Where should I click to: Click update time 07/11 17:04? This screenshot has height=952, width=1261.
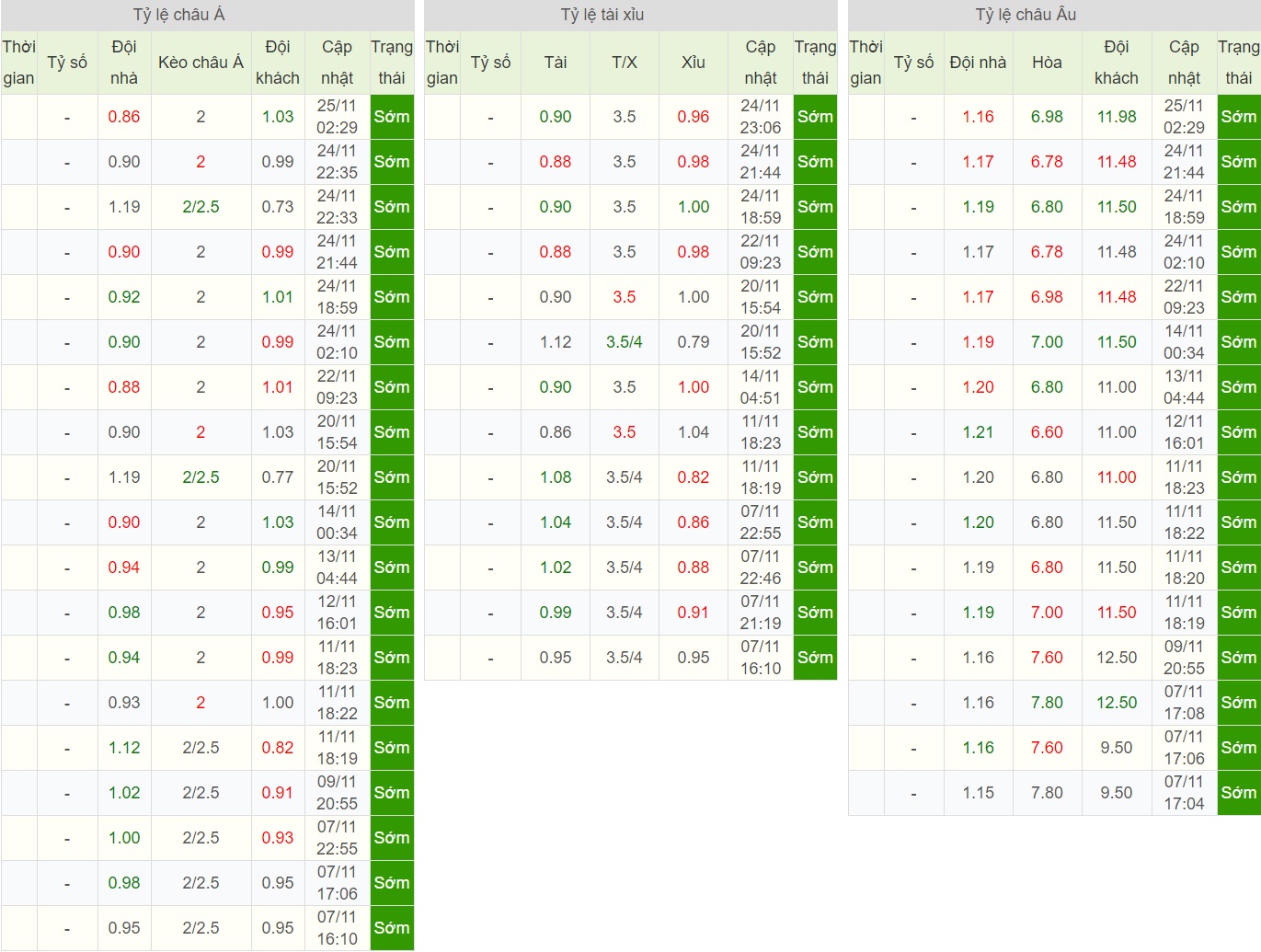click(x=1184, y=793)
